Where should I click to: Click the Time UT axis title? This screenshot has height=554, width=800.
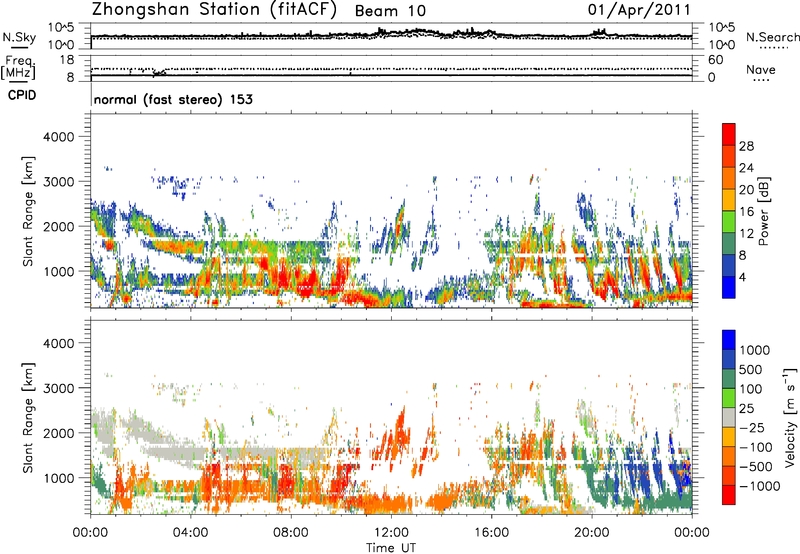pos(391,548)
